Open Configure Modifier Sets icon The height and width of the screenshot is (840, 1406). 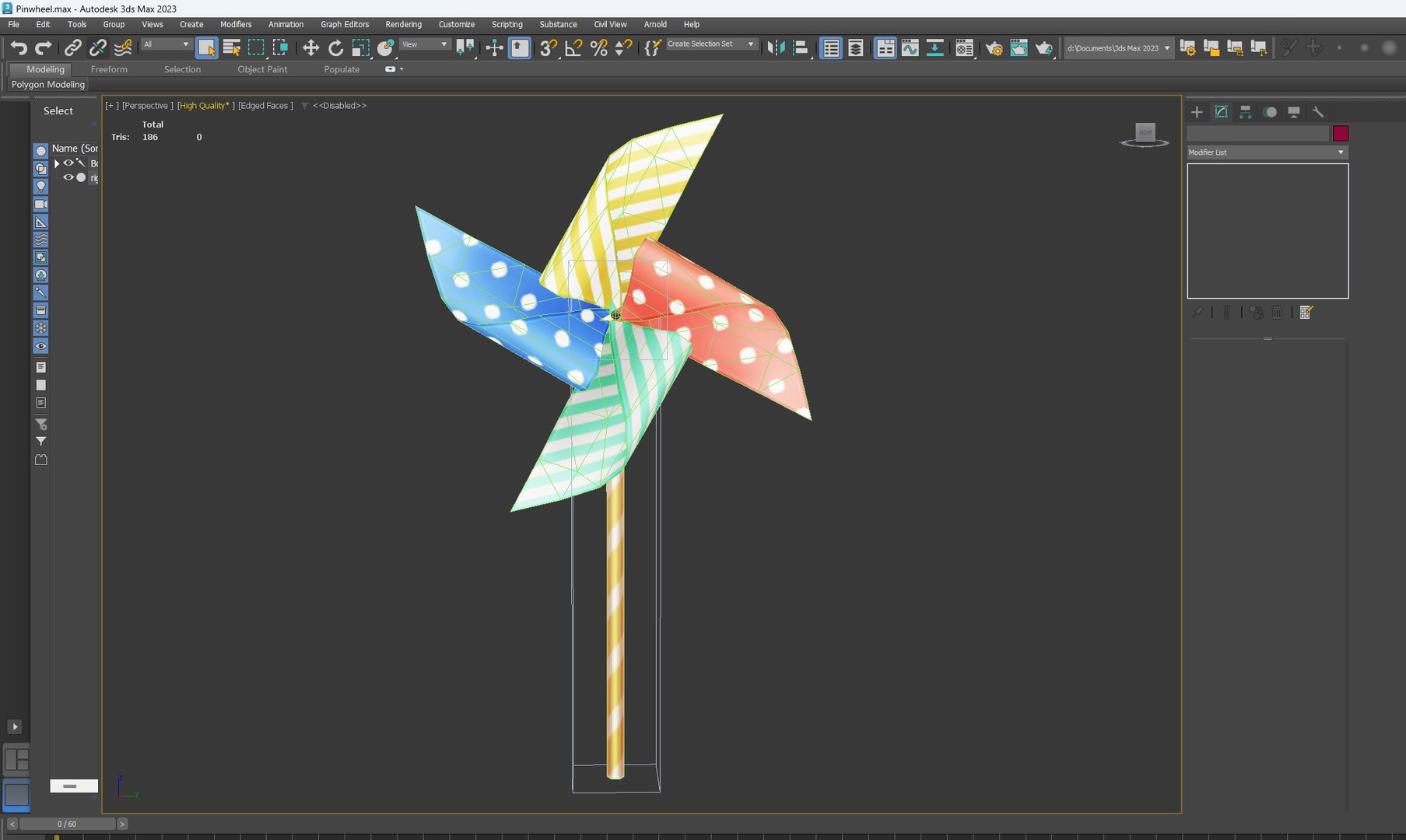point(1306,312)
